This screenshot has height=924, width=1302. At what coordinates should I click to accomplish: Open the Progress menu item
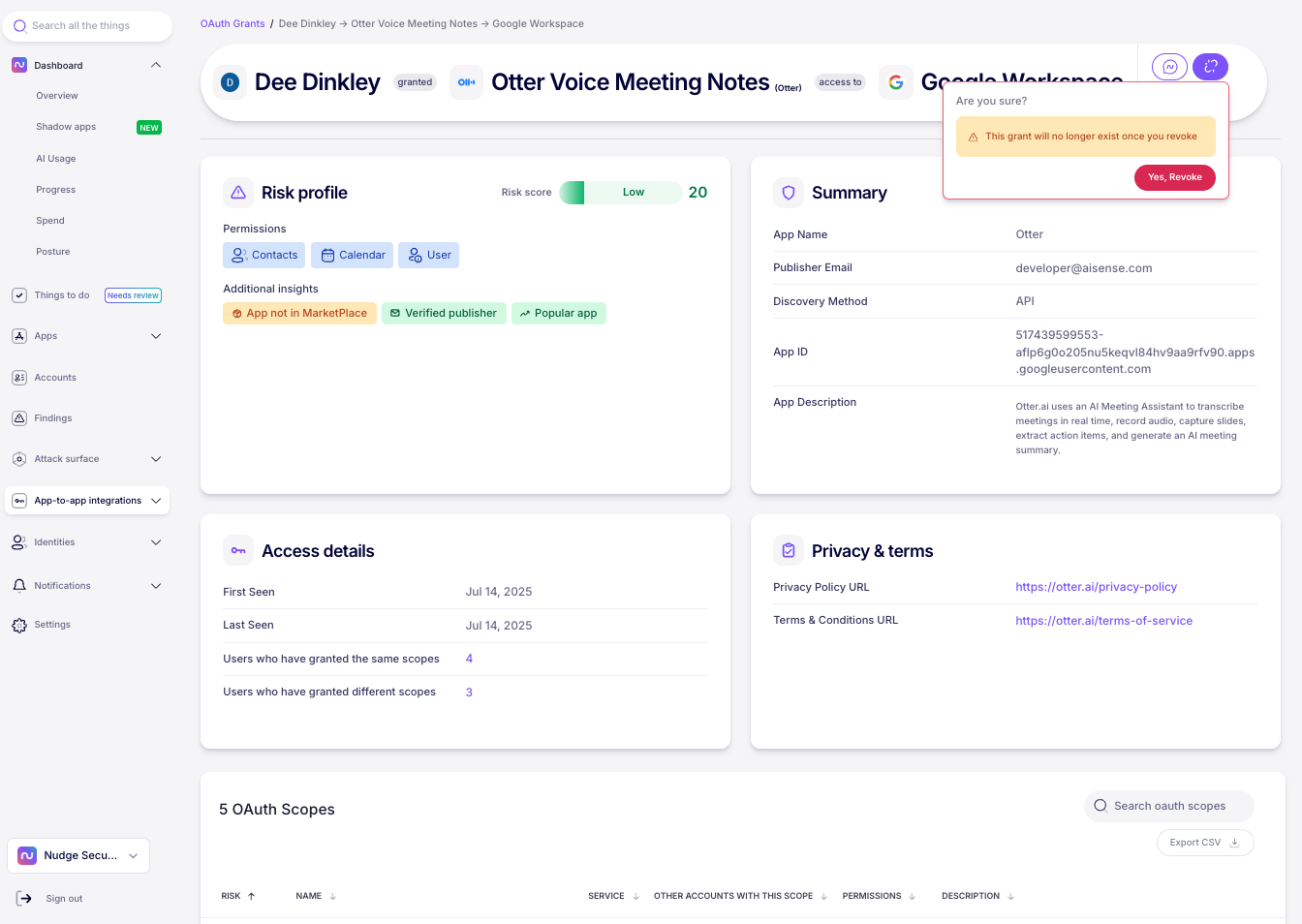[56, 190]
